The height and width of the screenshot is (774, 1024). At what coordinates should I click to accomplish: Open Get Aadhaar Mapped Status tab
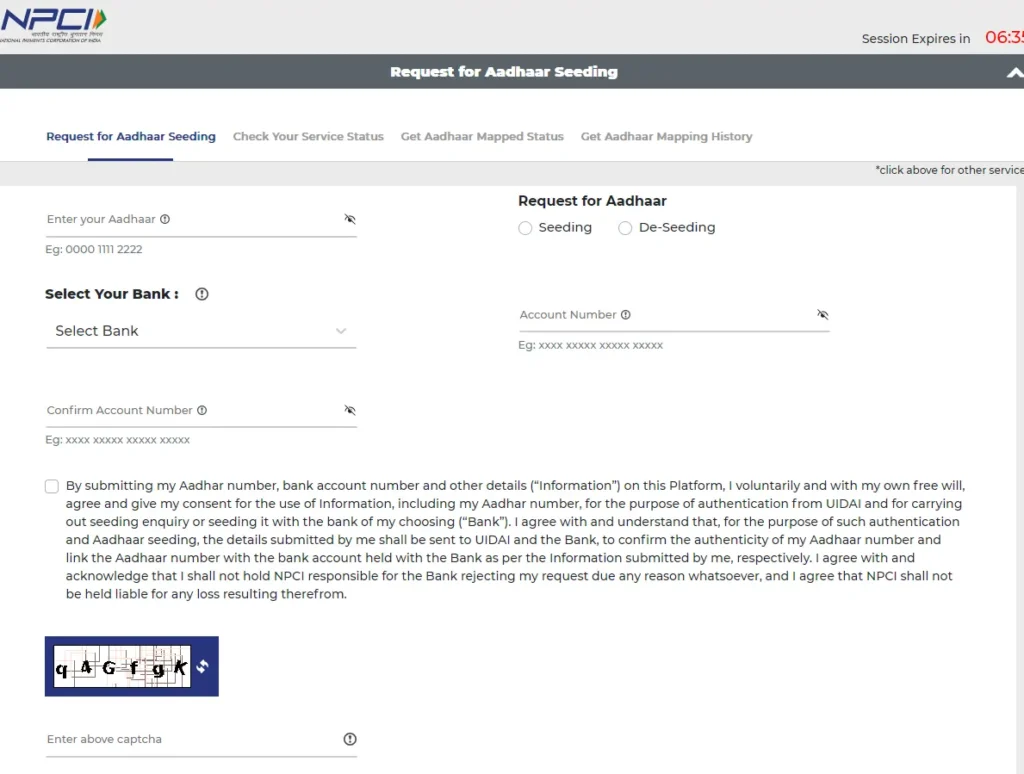[482, 137]
